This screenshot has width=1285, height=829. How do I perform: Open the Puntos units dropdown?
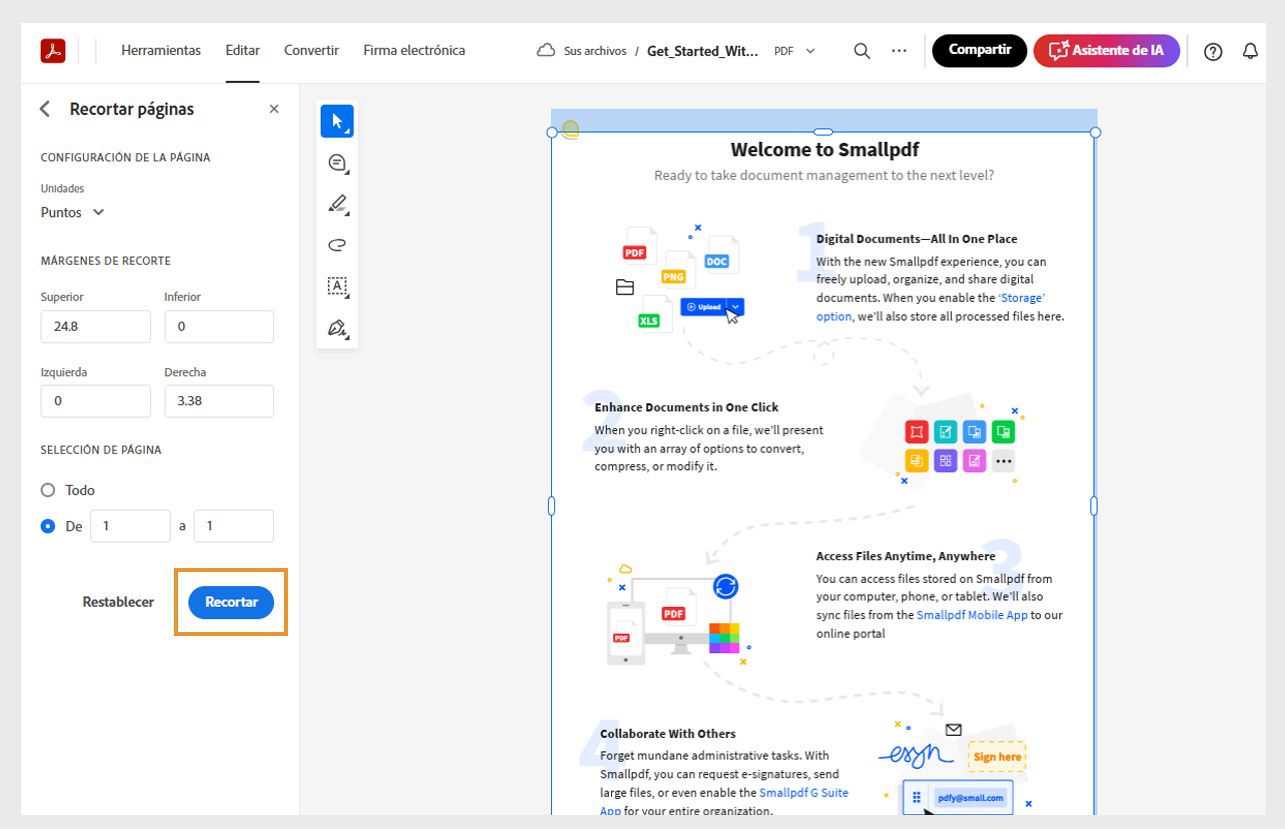[x=72, y=212]
